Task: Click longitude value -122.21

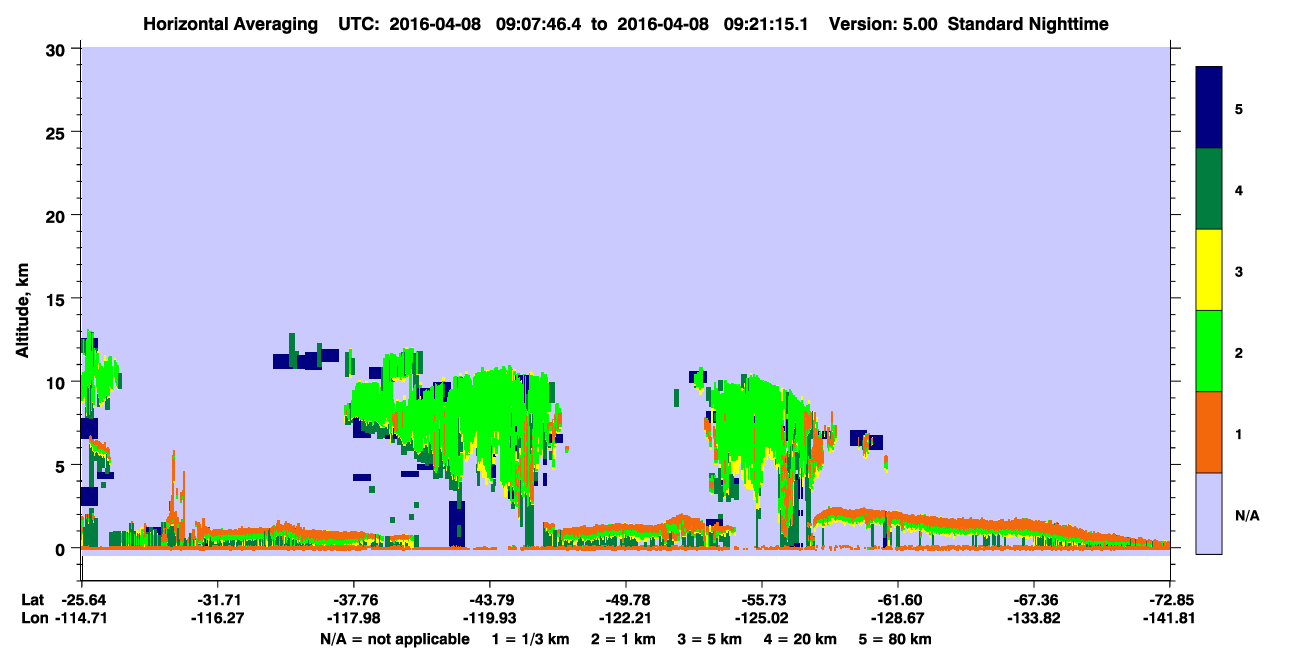Action: pyautogui.click(x=626, y=618)
